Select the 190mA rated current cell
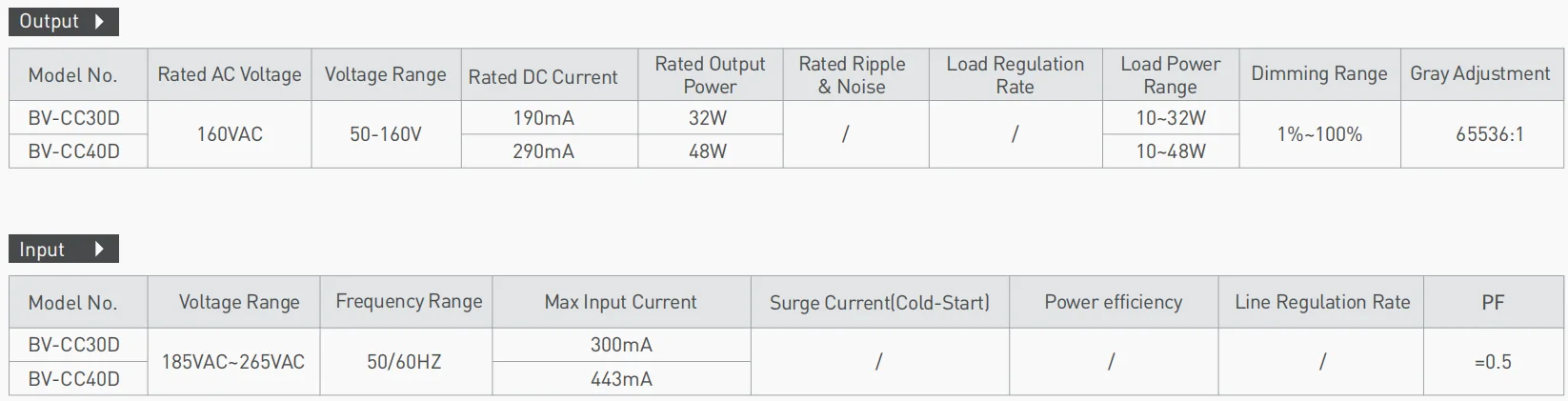The width and height of the screenshot is (1568, 401). point(543,118)
